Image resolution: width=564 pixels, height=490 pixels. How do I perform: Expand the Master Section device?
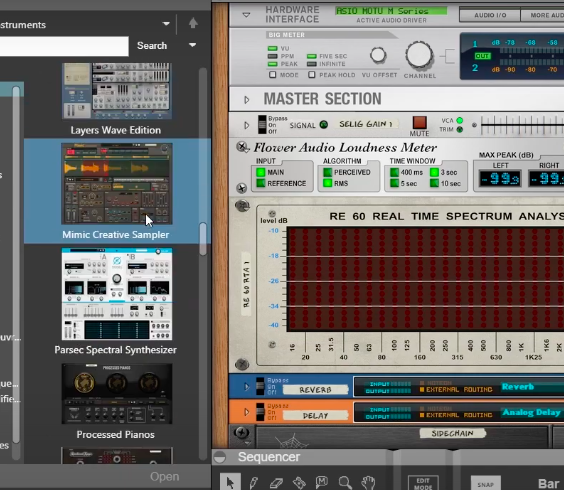pos(247,100)
